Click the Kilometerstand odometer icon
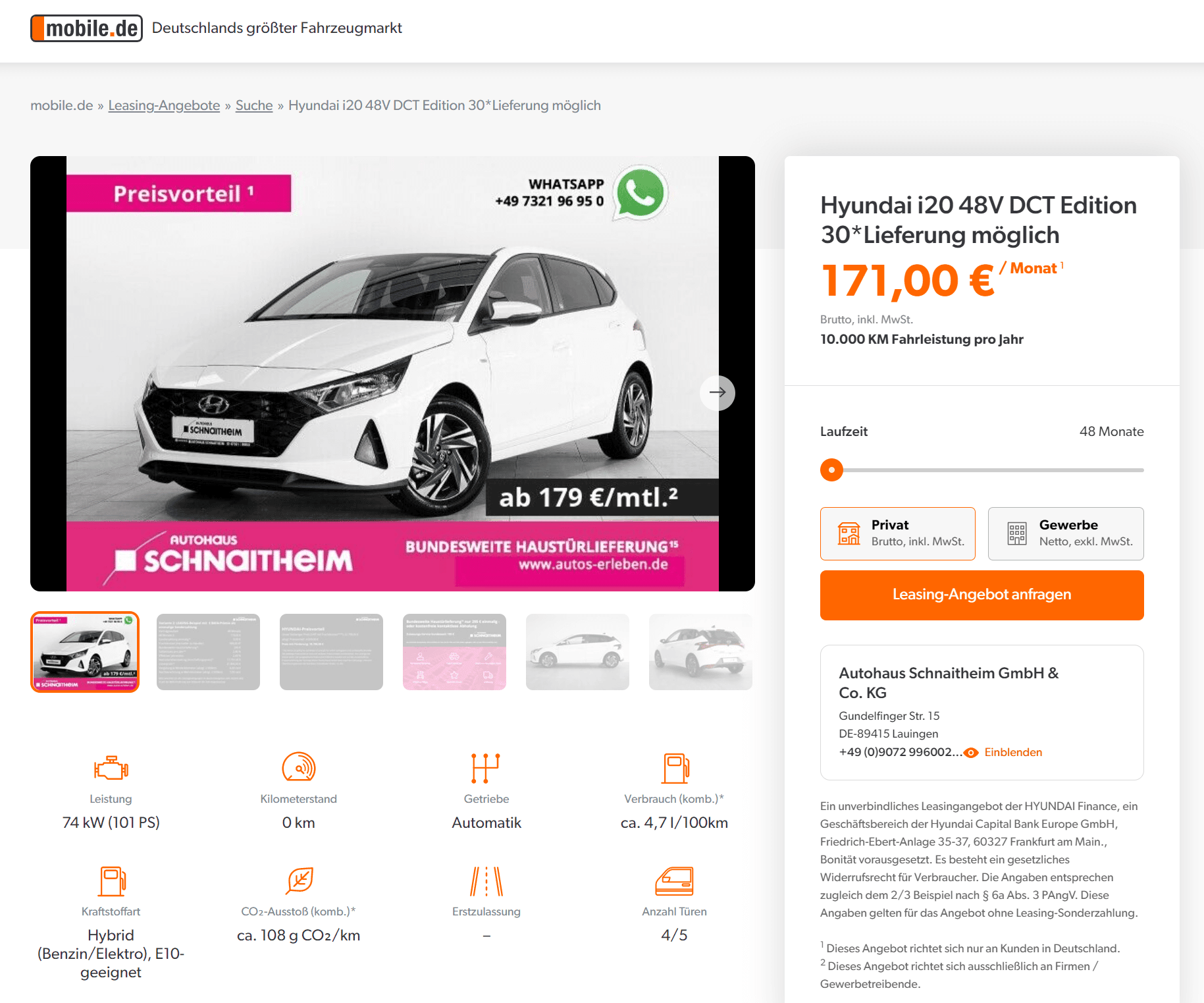1204x1003 pixels. pos(299,767)
